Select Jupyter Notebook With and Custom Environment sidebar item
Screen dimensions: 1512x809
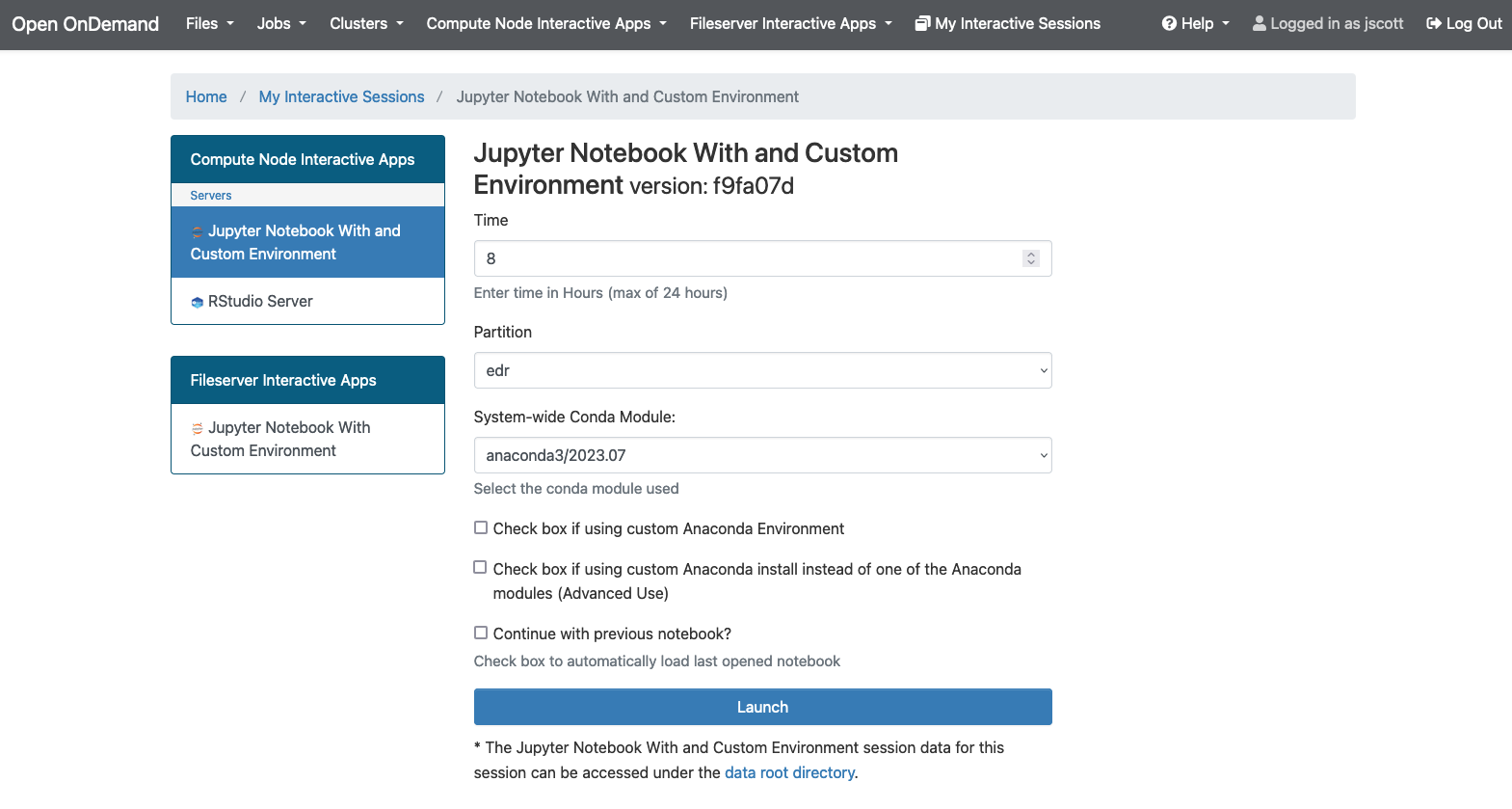307,242
